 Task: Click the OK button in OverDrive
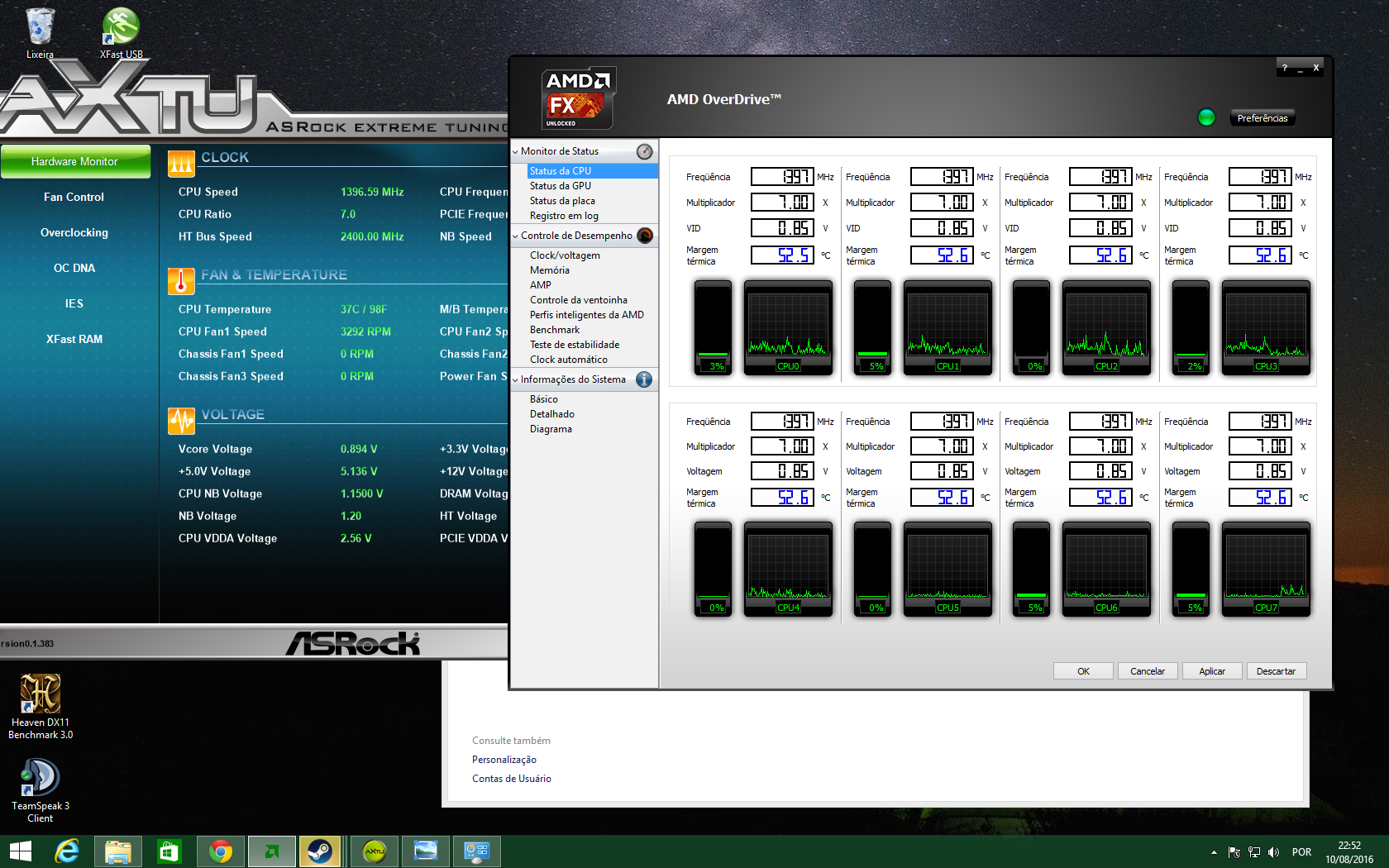1083,671
